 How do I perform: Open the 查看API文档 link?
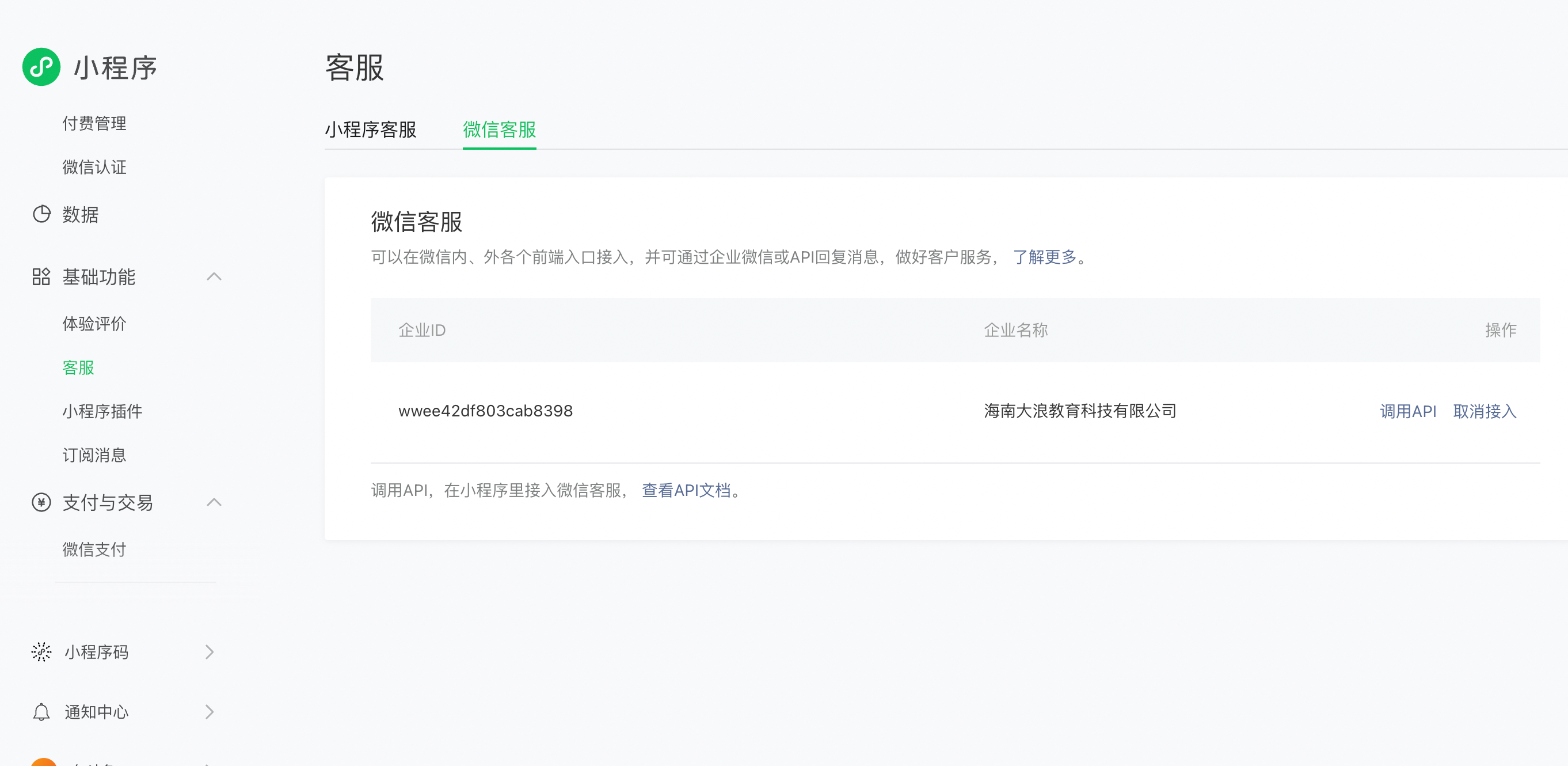pyautogui.click(x=686, y=490)
